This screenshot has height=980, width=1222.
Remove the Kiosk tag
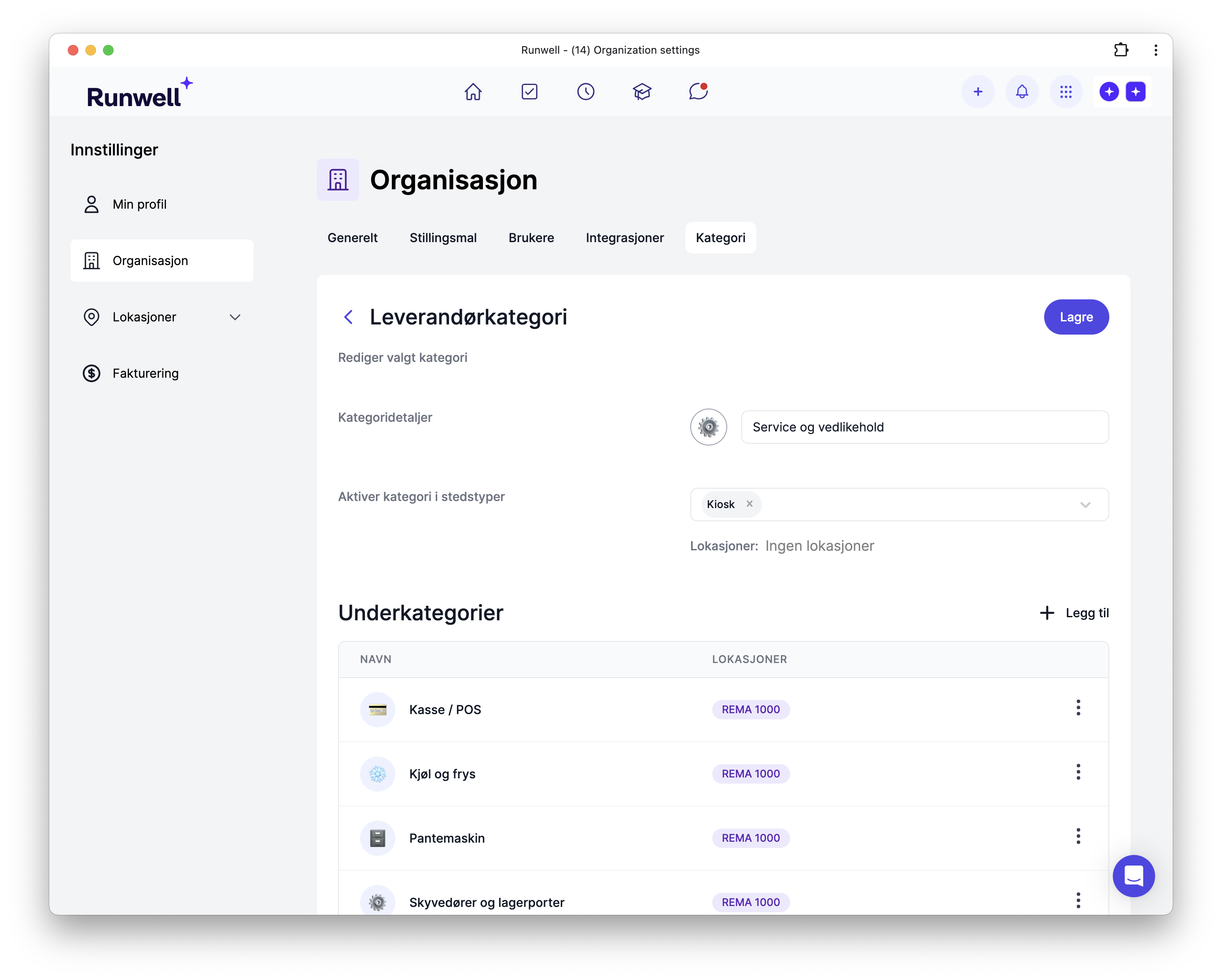[749, 504]
